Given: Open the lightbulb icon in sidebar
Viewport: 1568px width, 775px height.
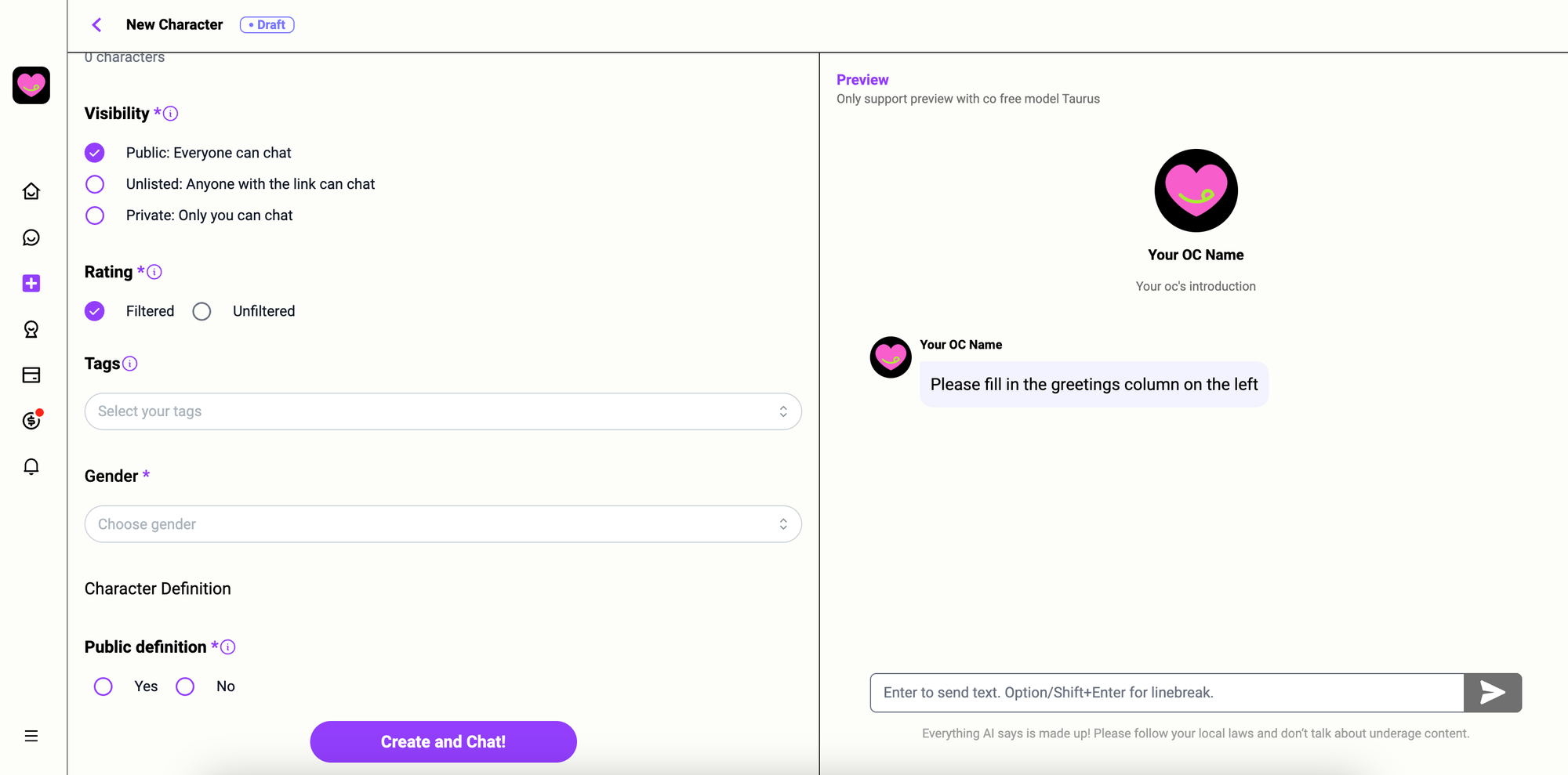Looking at the screenshot, I should click(x=31, y=329).
